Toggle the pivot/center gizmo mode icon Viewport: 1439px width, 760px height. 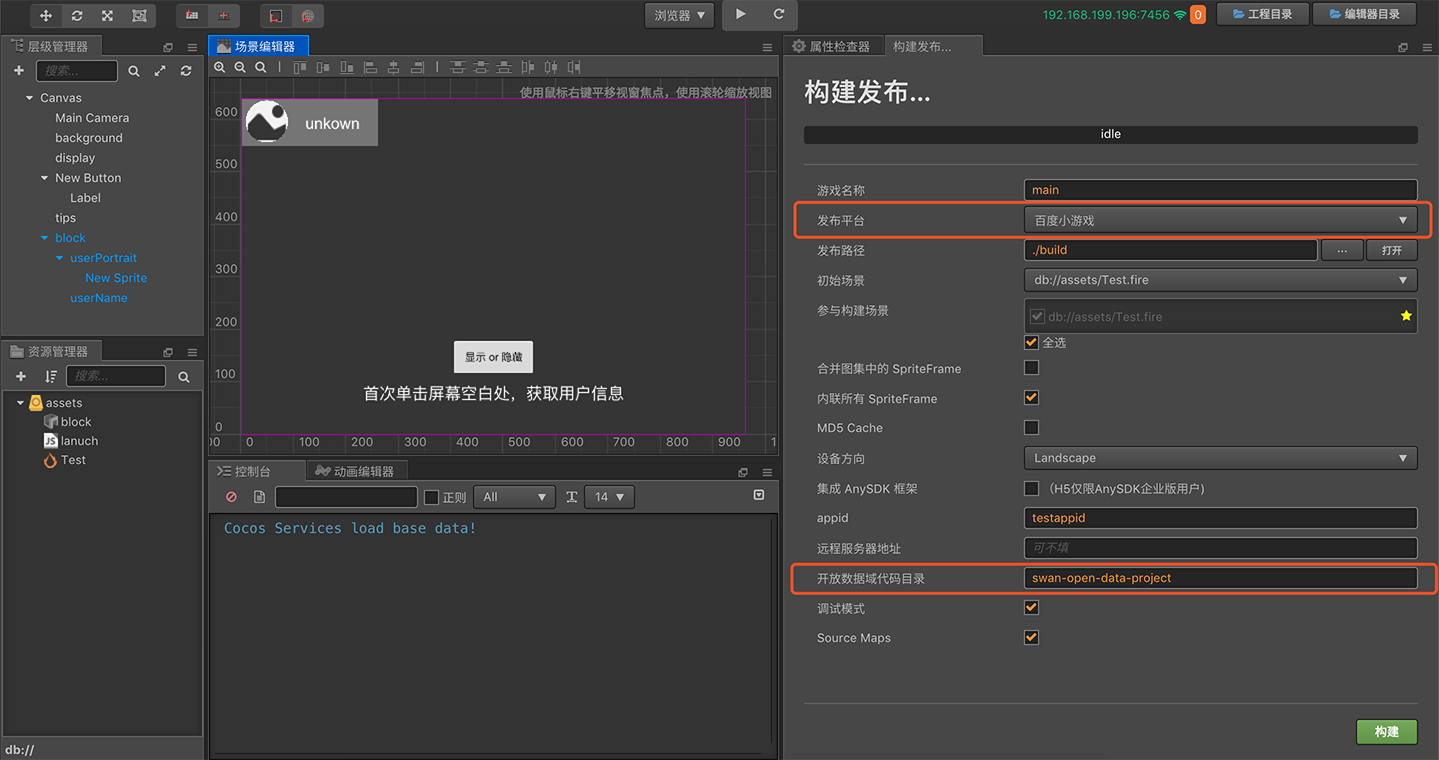192,16
